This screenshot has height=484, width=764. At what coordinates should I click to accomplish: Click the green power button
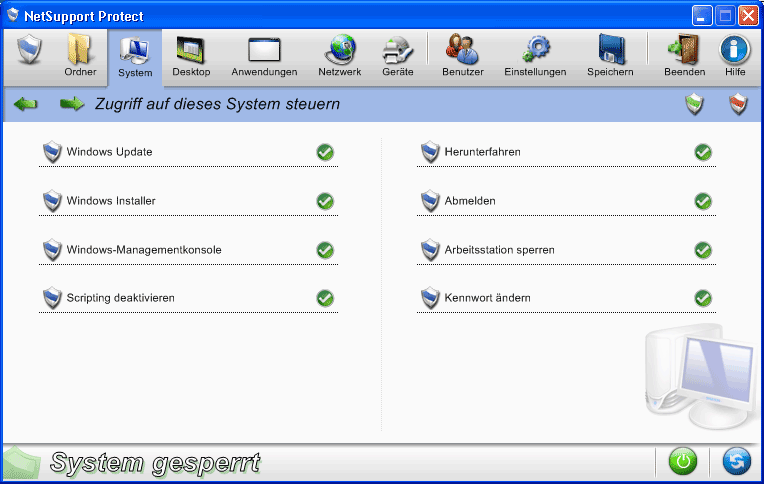(683, 461)
